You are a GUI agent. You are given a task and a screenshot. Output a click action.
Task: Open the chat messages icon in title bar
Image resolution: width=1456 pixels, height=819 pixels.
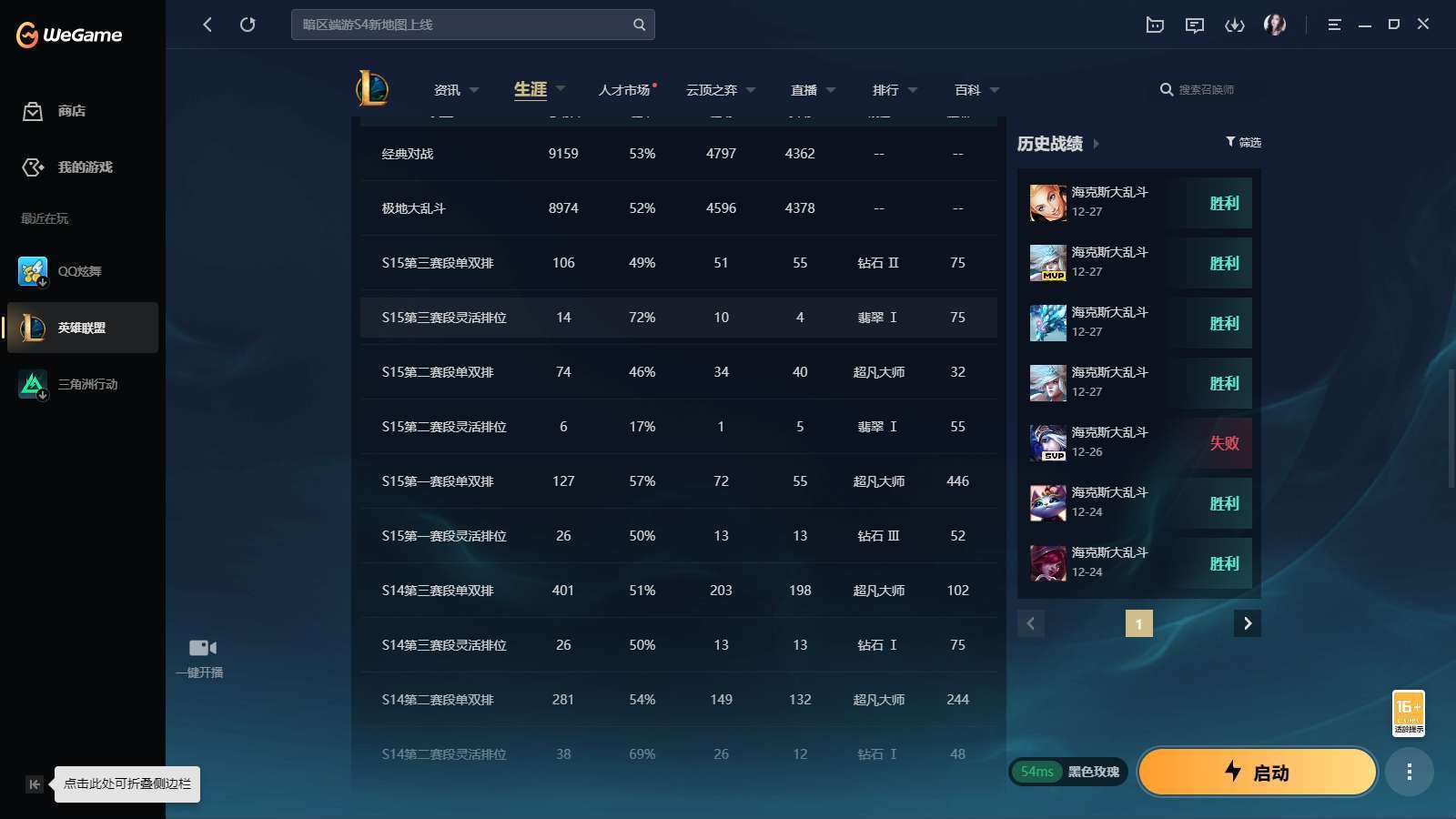(1194, 25)
